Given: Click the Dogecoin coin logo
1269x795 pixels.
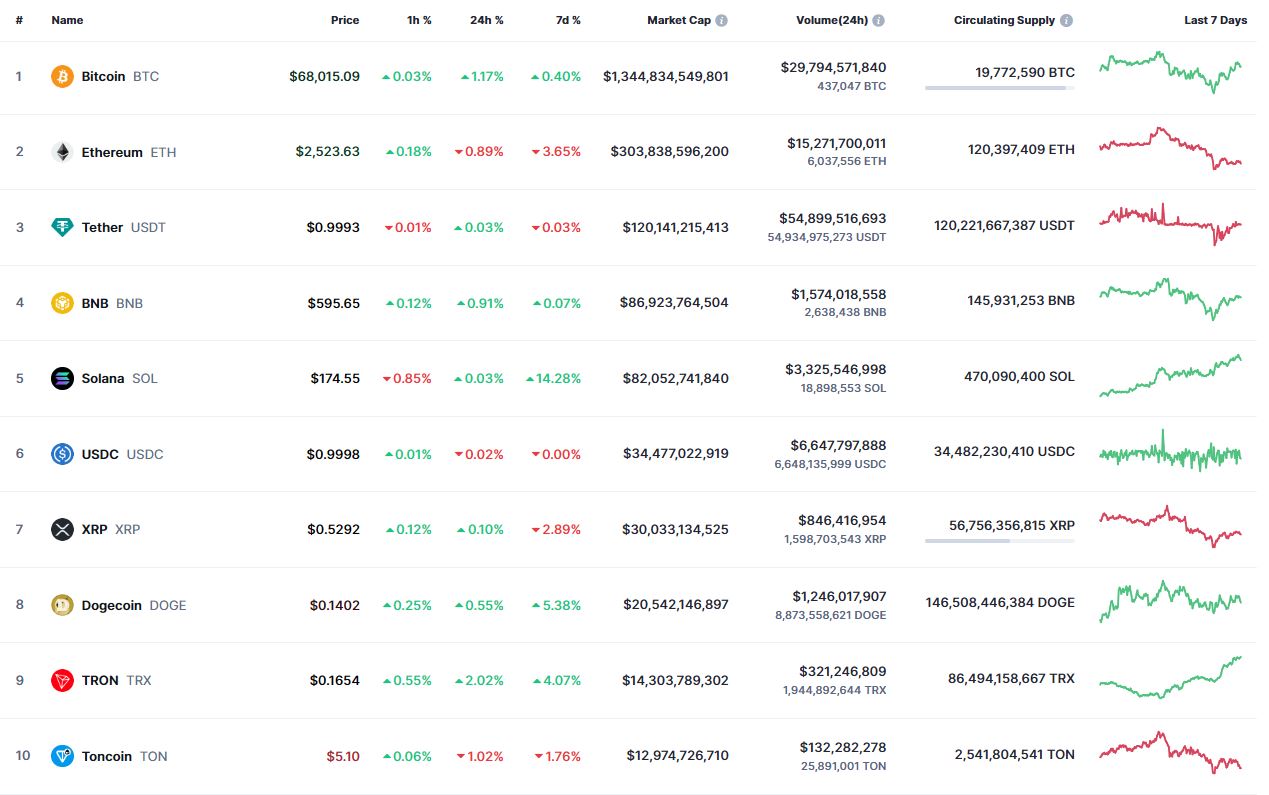Looking at the screenshot, I should (62, 605).
